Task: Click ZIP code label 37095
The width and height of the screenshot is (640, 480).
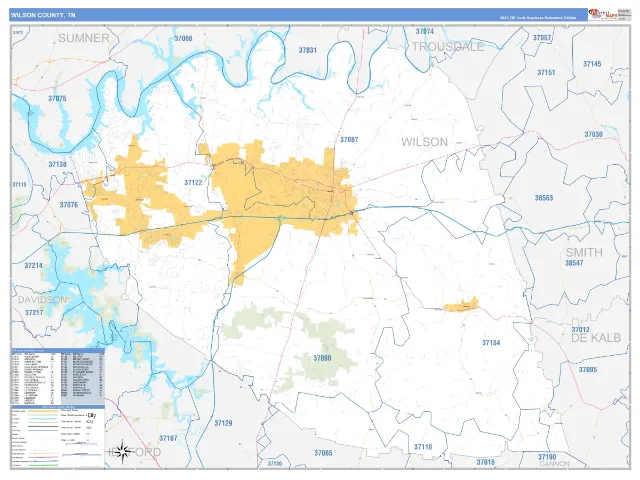Action: pyautogui.click(x=588, y=370)
